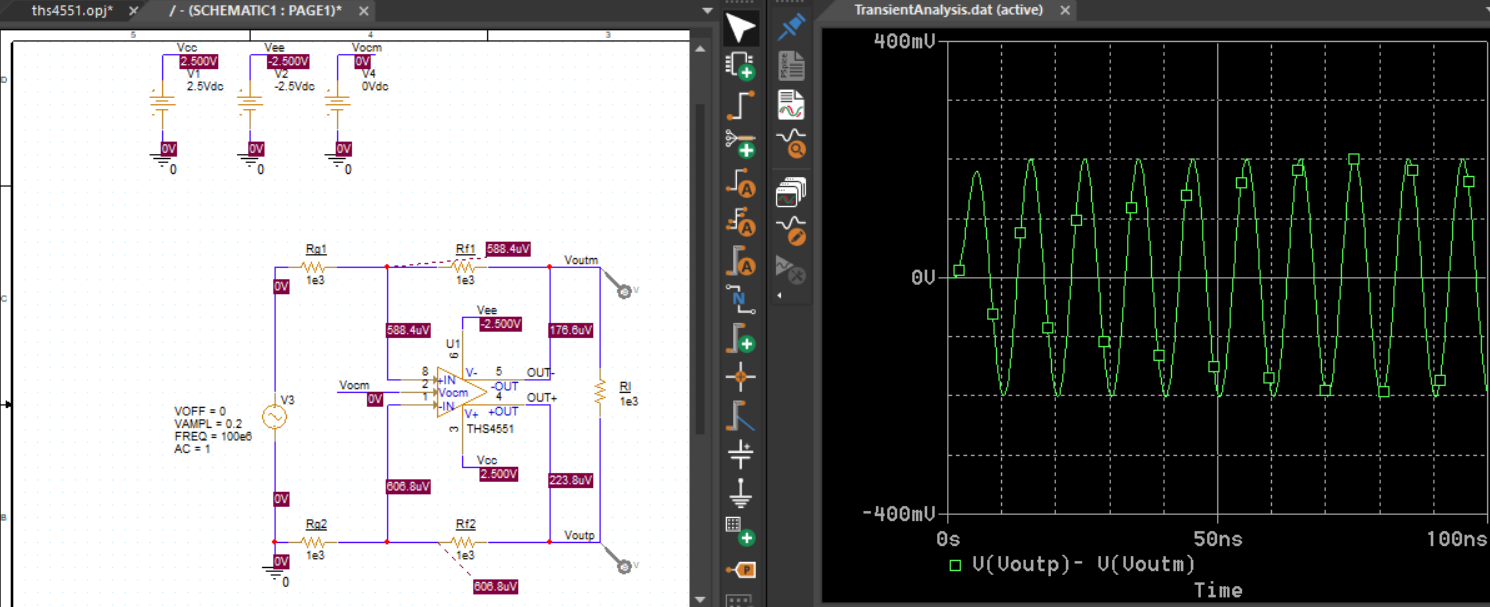Select the Rg2 resistor

pos(315,542)
